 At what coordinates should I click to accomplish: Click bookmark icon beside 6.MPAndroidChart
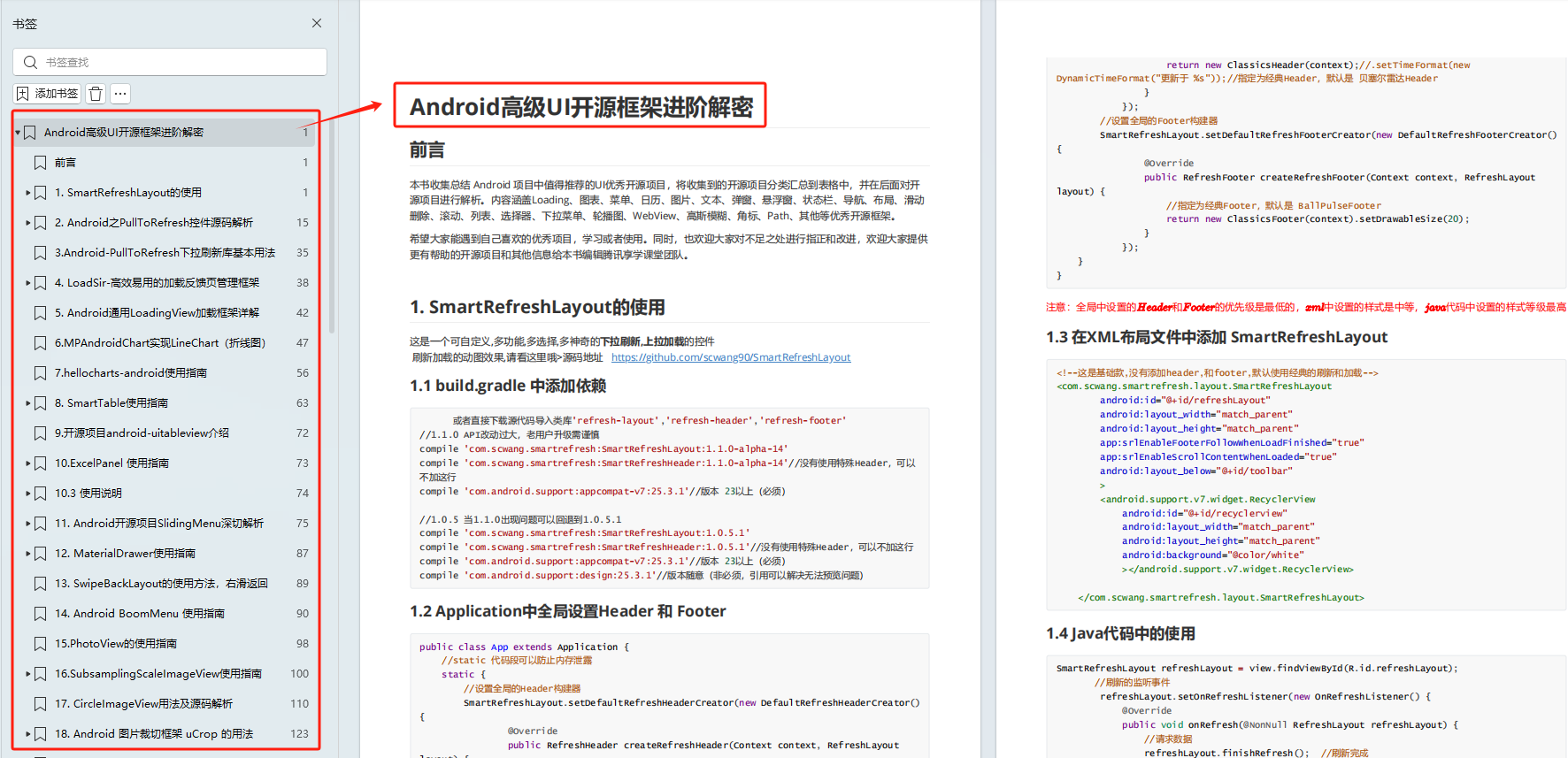40,343
